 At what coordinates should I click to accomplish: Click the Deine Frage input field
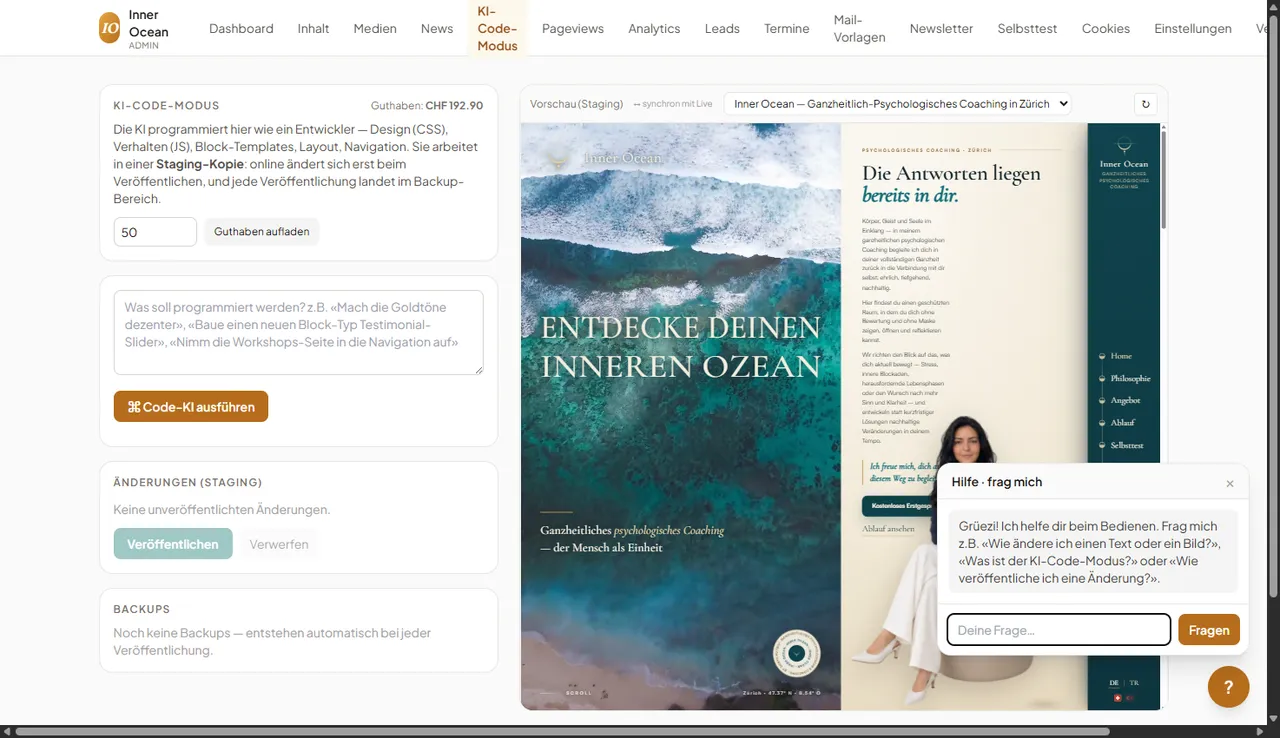click(1059, 630)
